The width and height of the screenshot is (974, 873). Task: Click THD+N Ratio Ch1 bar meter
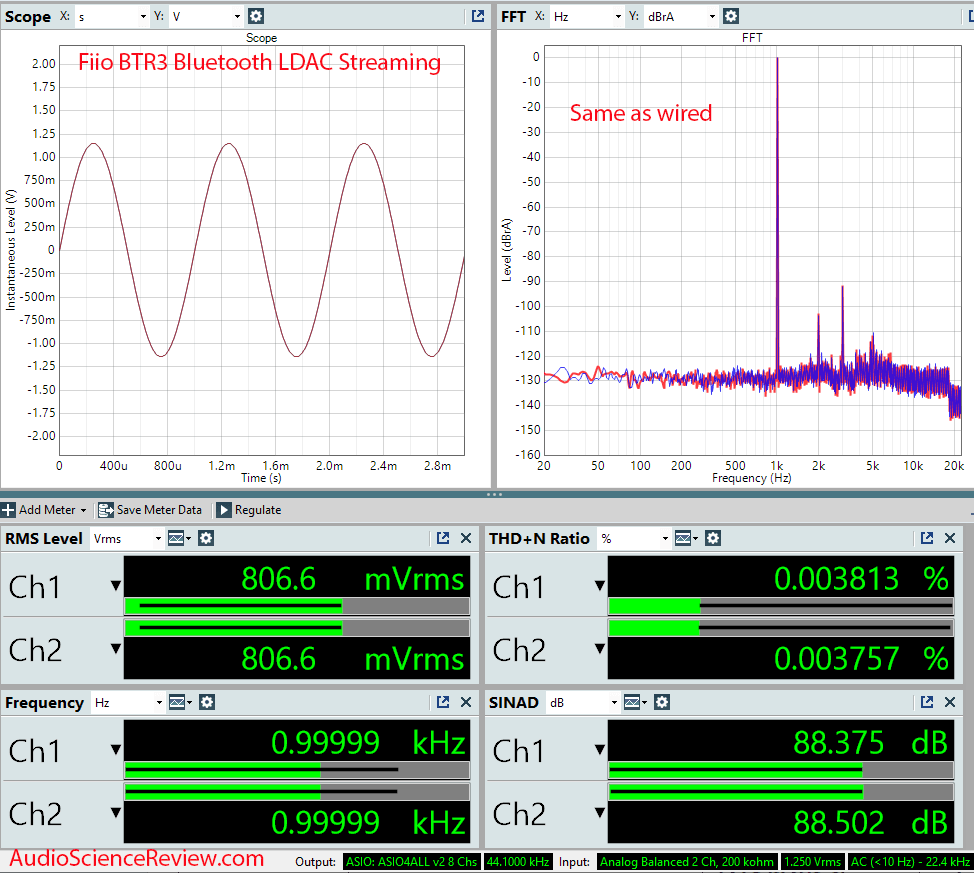click(x=781, y=606)
